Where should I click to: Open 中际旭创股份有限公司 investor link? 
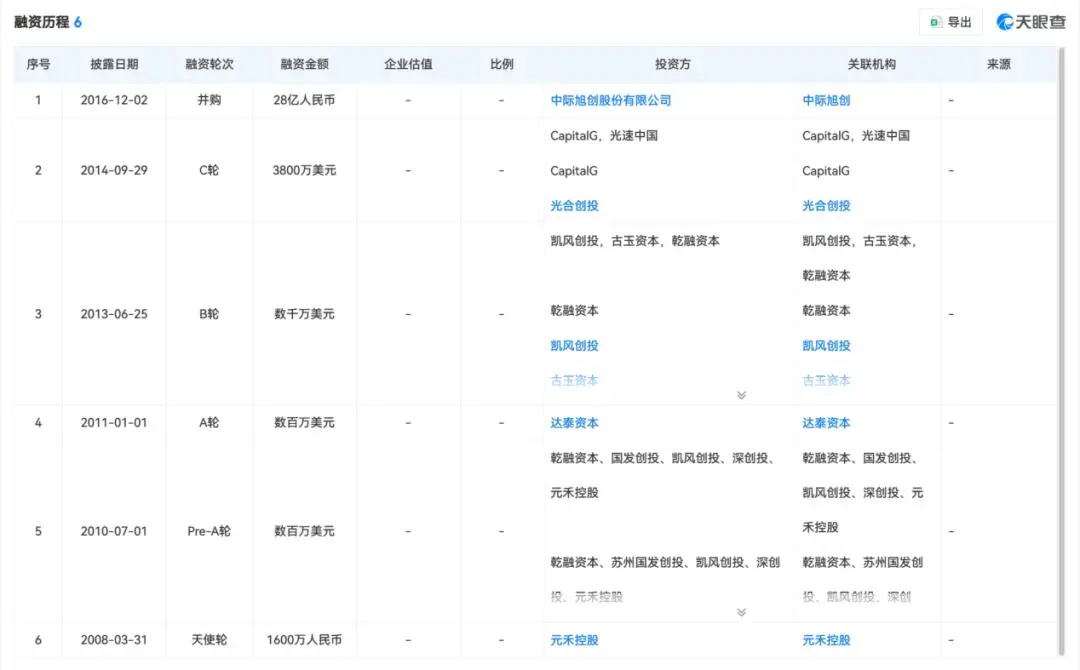point(610,101)
